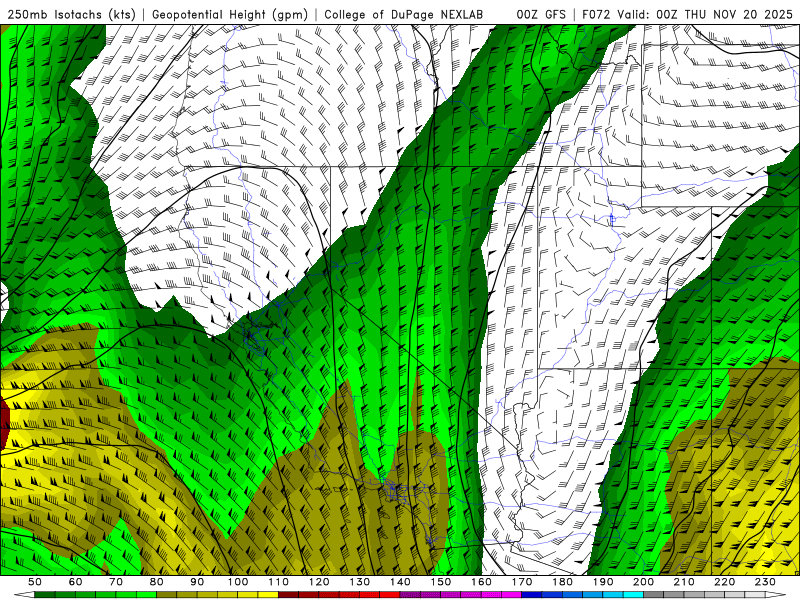Click the '250mb Isotachs (kts)' title text
This screenshot has height=600, width=800.
pyautogui.click(x=70, y=14)
